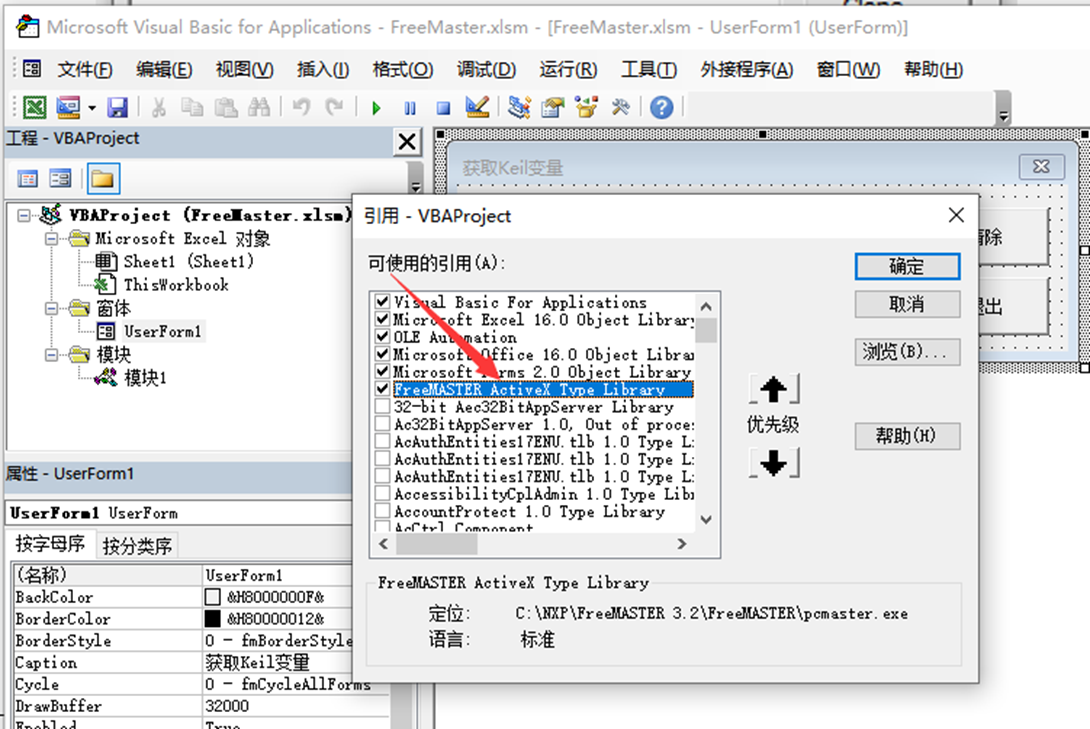Click the Redo toolbar icon
The image size is (1090, 729).
(334, 107)
